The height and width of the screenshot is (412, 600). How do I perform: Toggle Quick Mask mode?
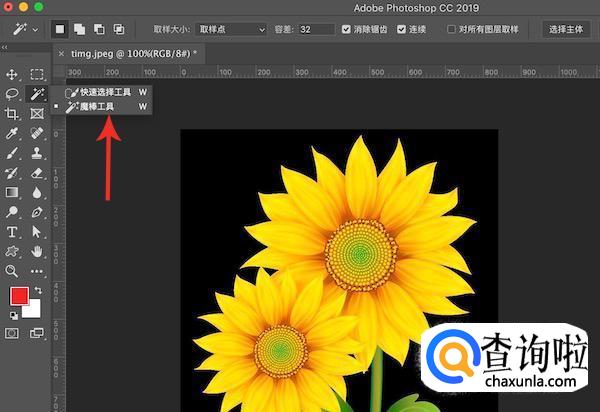[12, 333]
